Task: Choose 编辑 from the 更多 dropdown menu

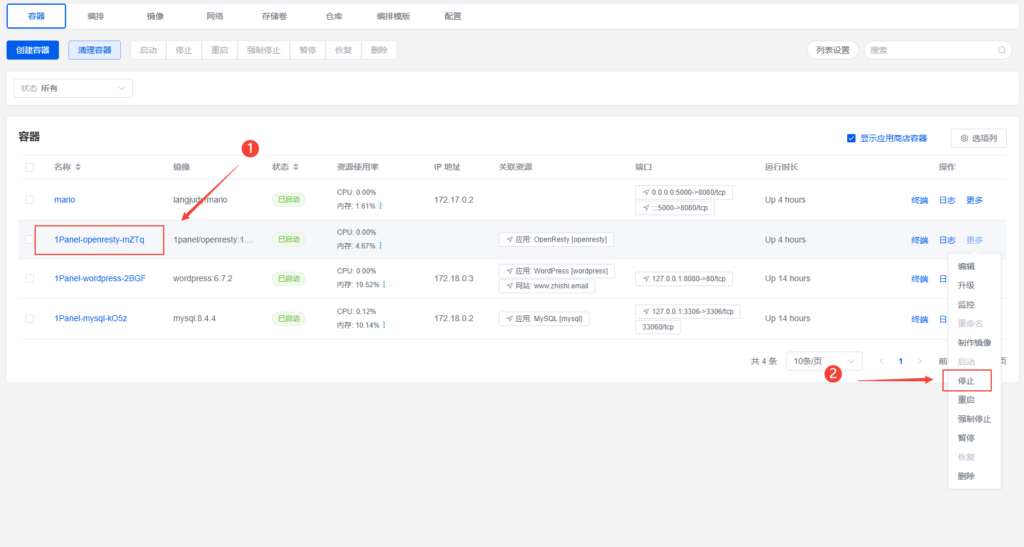Action: [x=966, y=266]
